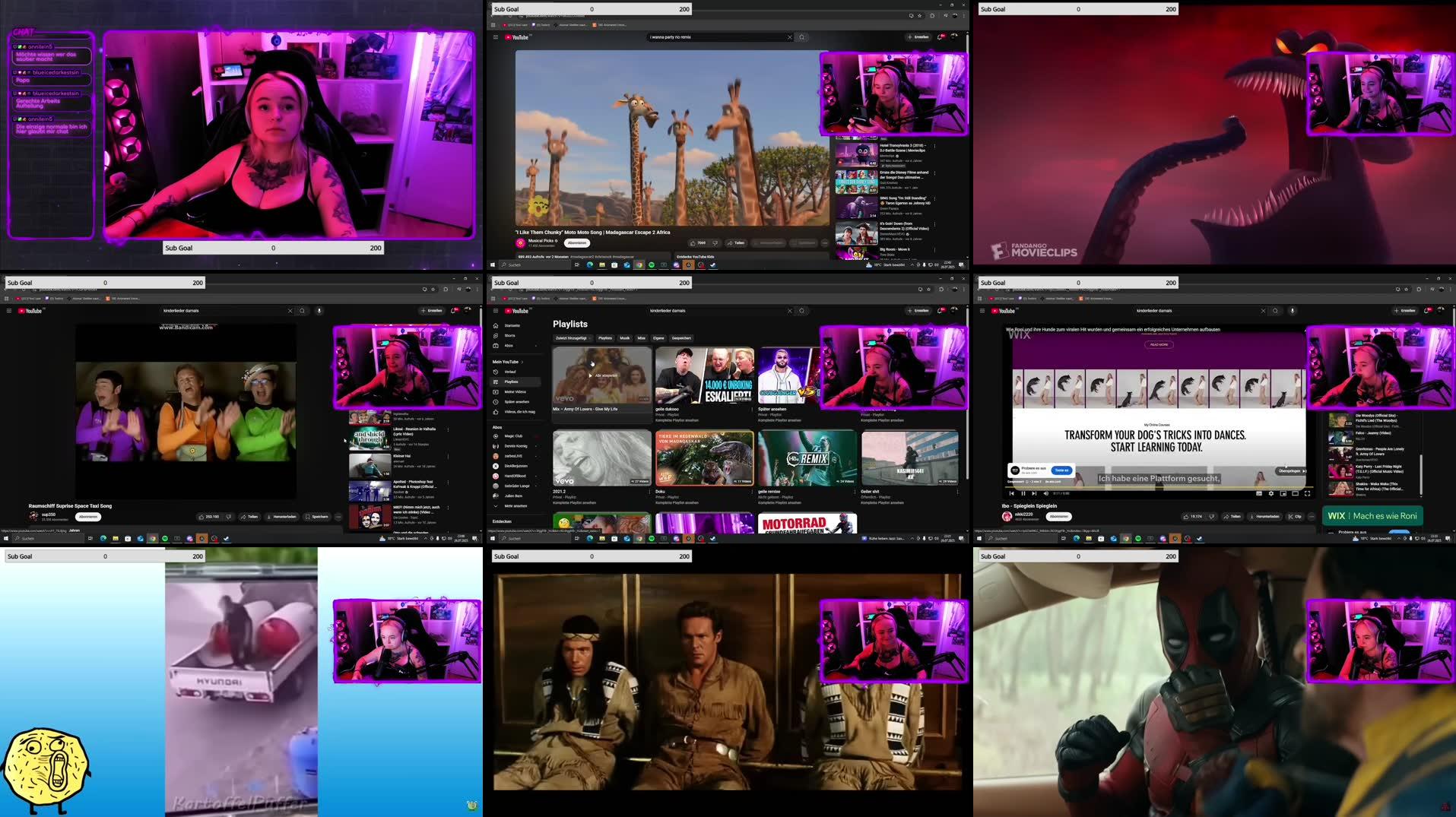Open File Explorer from taskbar below Ibo video
1456x817 pixels.
tap(1089, 539)
